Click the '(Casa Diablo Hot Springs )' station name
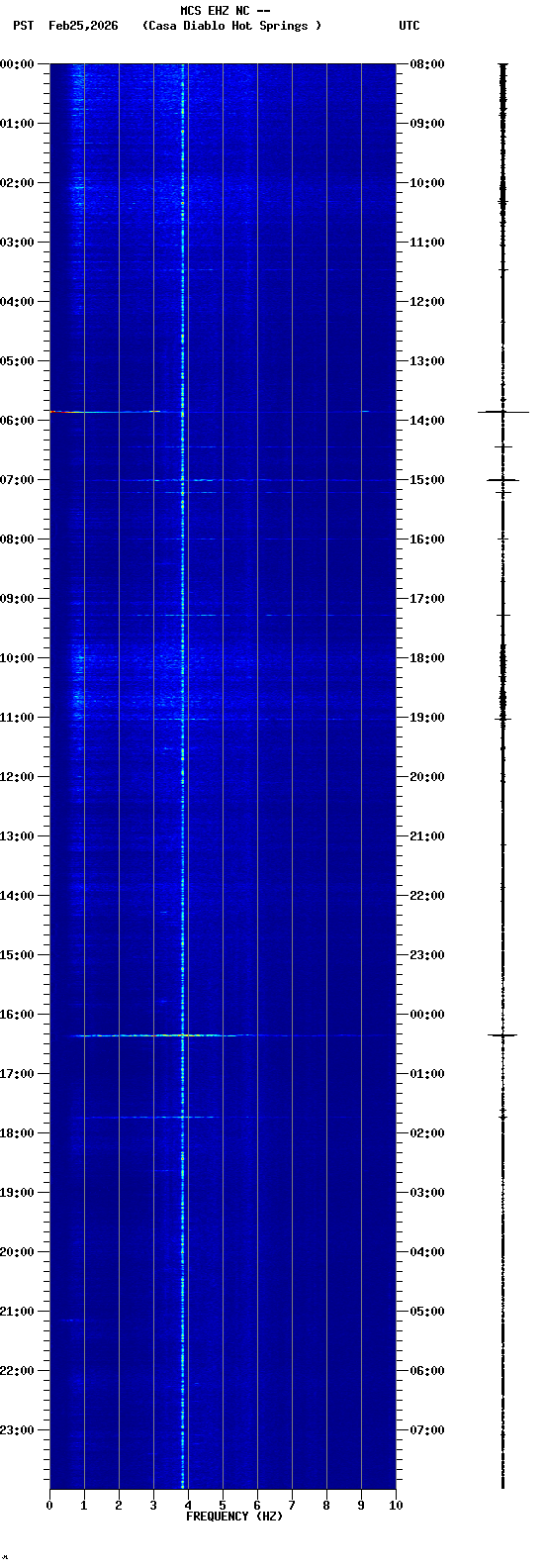 pyautogui.click(x=231, y=26)
